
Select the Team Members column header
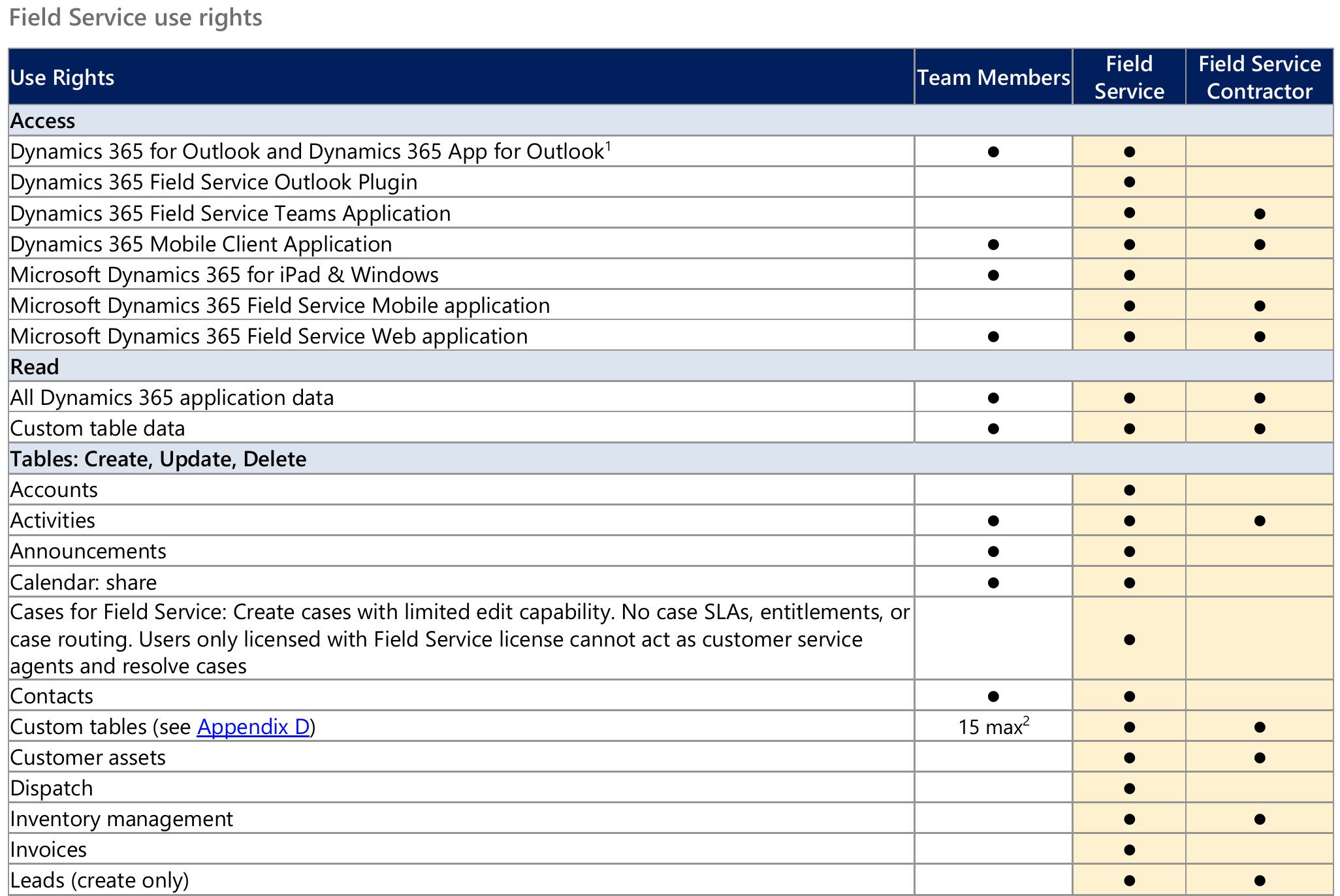pyautogui.click(x=993, y=78)
